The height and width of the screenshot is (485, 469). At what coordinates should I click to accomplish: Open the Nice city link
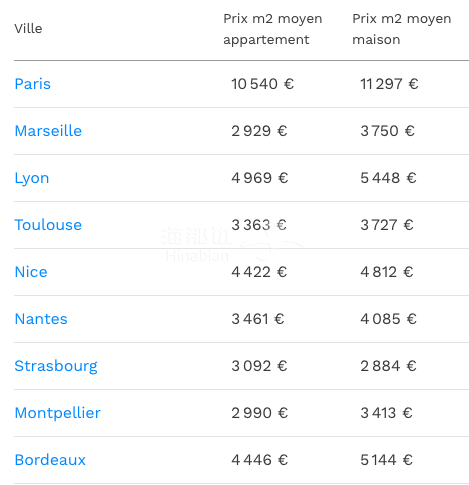click(31, 272)
